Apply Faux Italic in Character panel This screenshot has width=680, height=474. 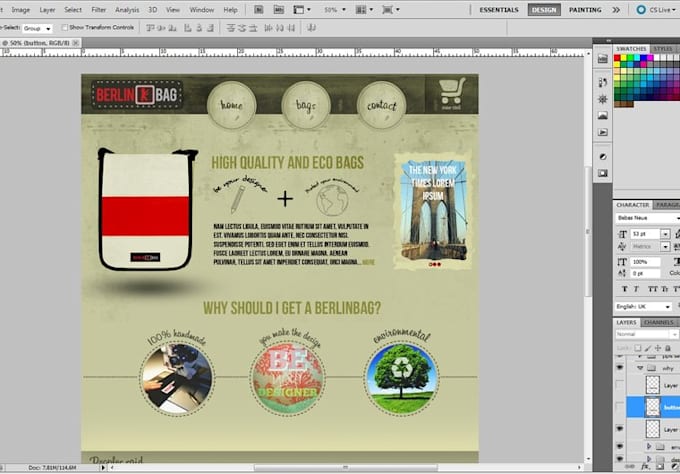[x=636, y=289]
